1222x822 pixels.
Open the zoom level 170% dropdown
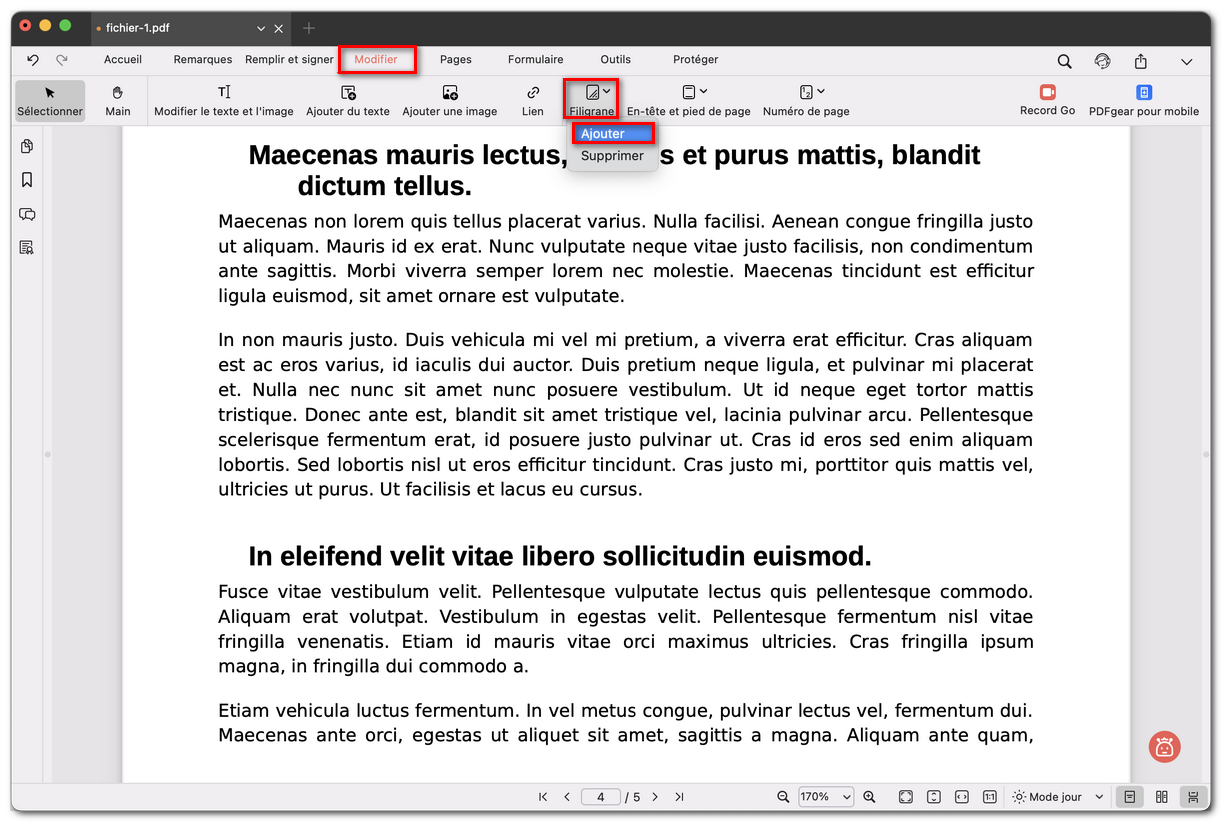point(826,797)
